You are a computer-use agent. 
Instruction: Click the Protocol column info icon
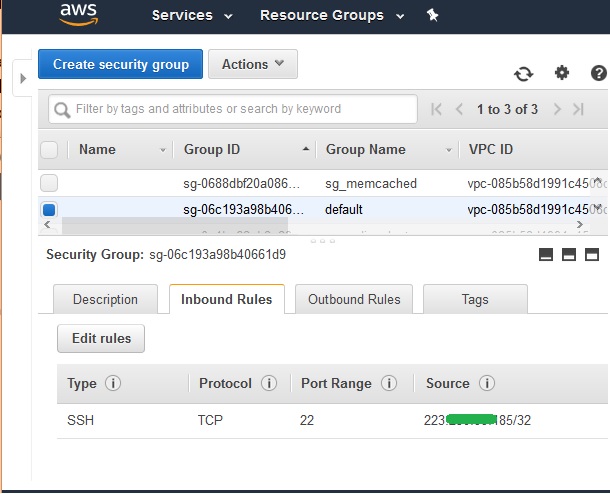pos(268,383)
